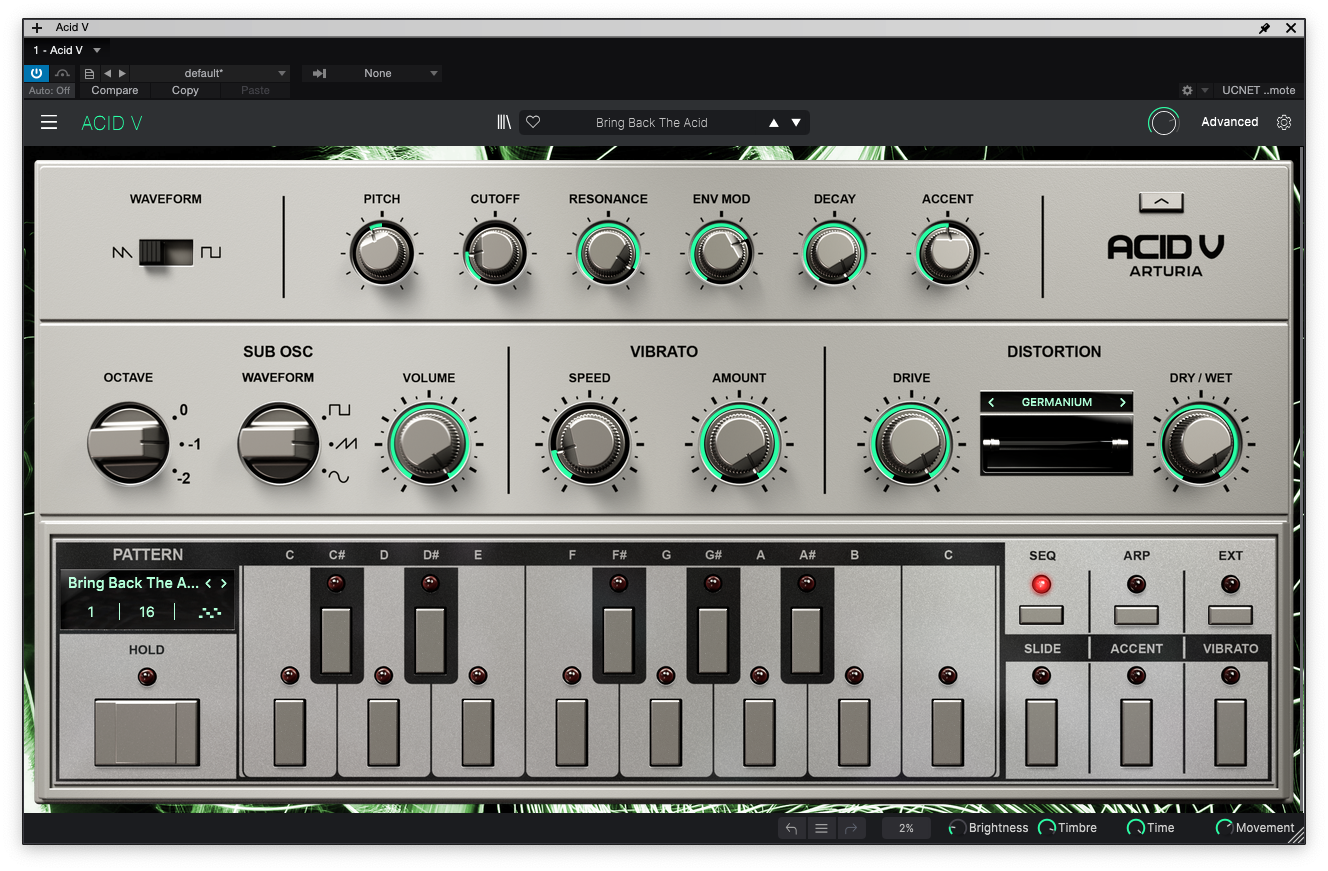The width and height of the screenshot is (1328, 871).
Task: Open the default* host preset dropdown
Action: point(210,73)
